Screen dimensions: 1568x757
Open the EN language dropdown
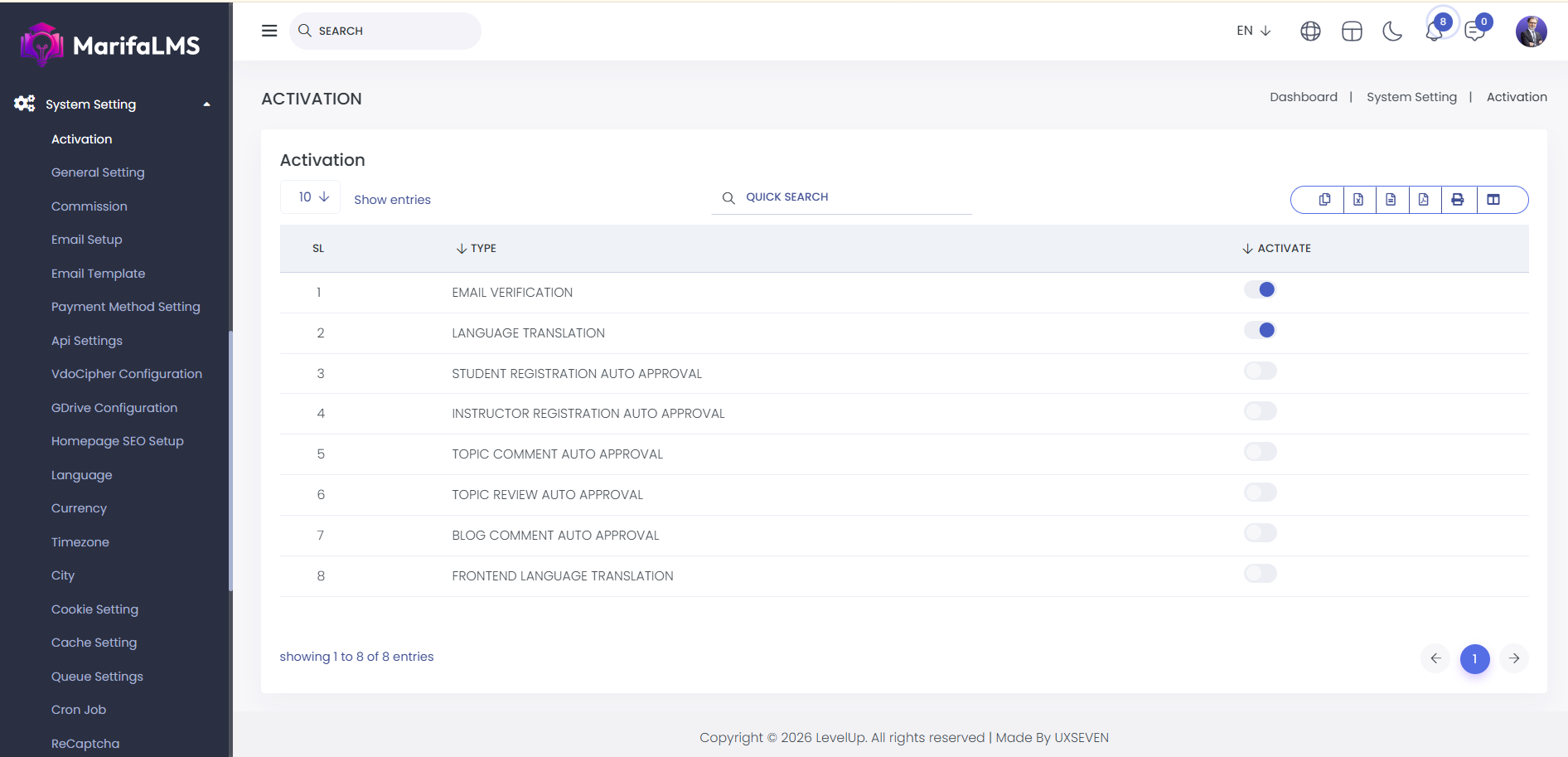pyautogui.click(x=1253, y=31)
